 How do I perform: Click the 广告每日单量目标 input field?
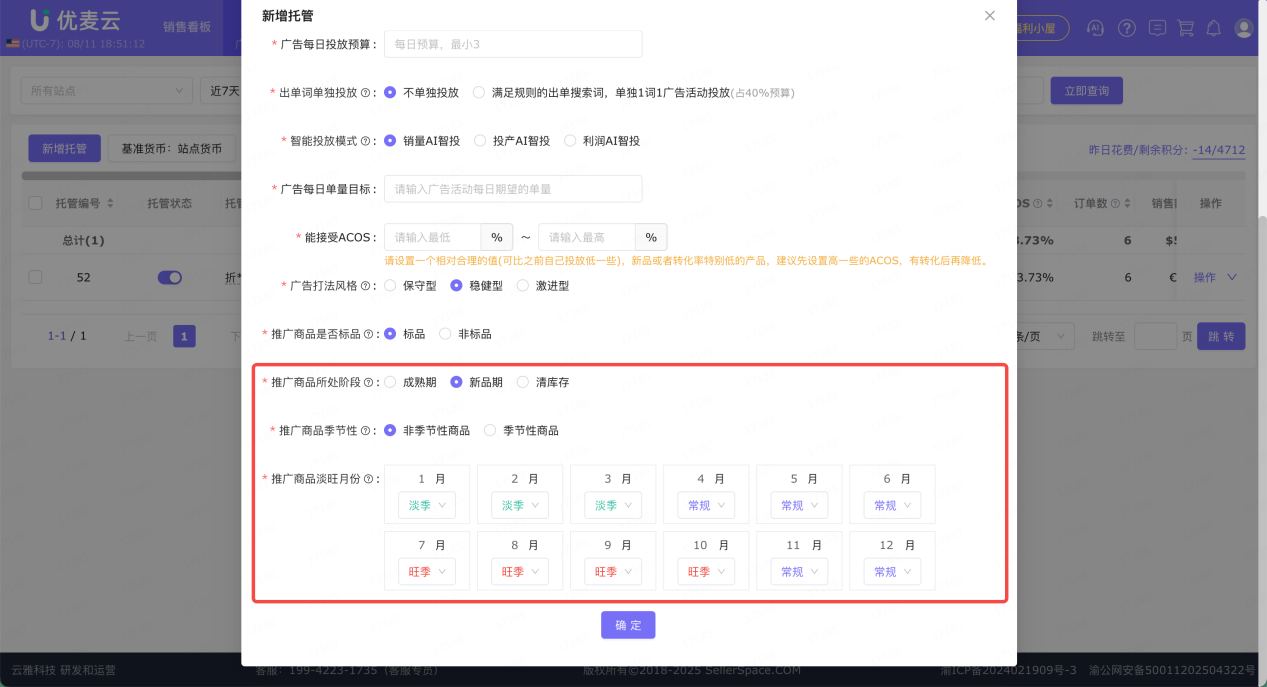[513, 188]
